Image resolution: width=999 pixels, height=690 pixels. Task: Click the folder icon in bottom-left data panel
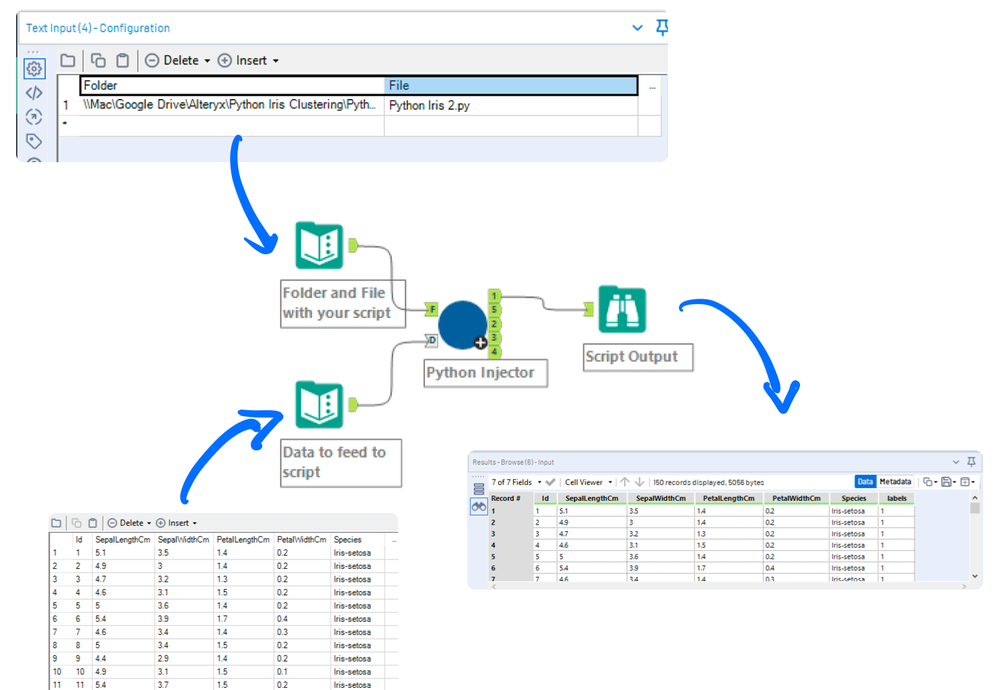pos(56,523)
